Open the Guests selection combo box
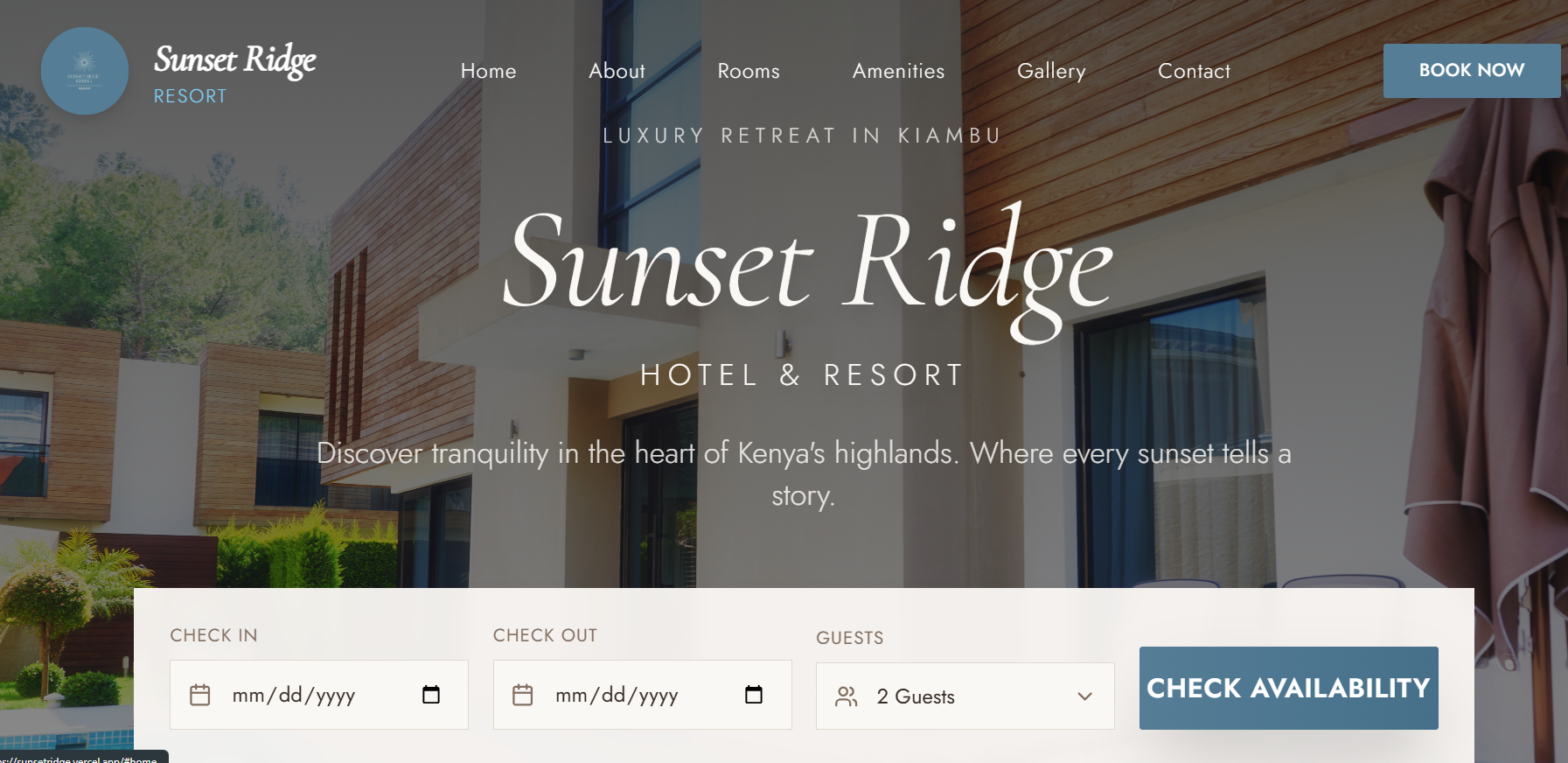Screen dimensions: 1568x763 tap(965, 696)
